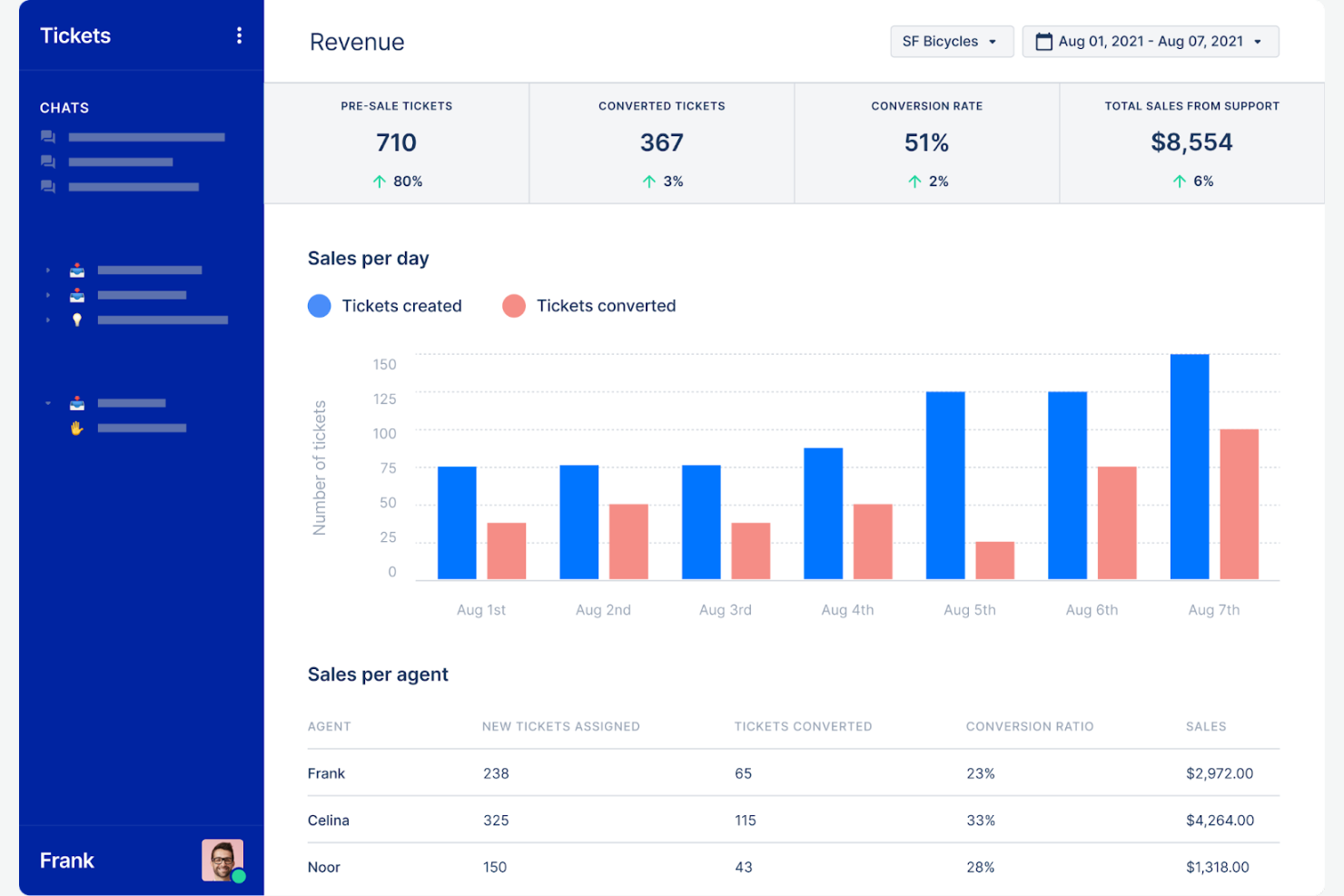
Task: Click the CONVERSION RATE value 51%
Action: pos(926,143)
